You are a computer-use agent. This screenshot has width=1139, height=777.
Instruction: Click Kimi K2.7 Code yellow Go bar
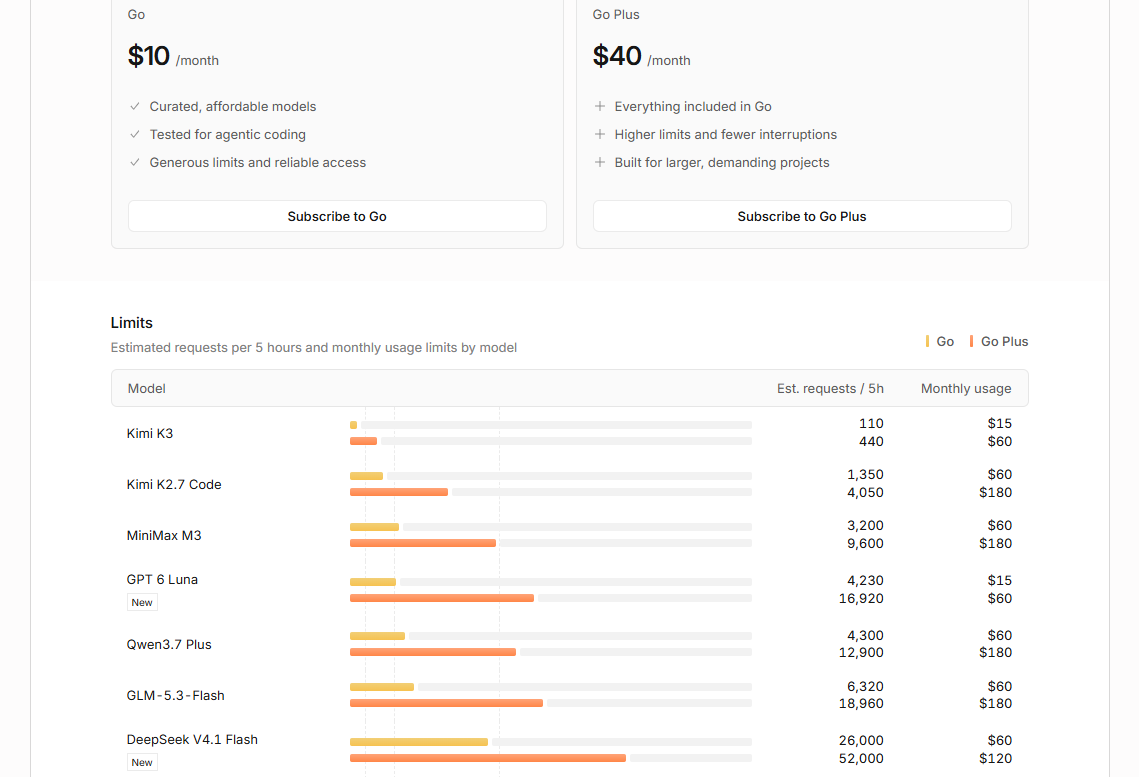click(x=366, y=476)
